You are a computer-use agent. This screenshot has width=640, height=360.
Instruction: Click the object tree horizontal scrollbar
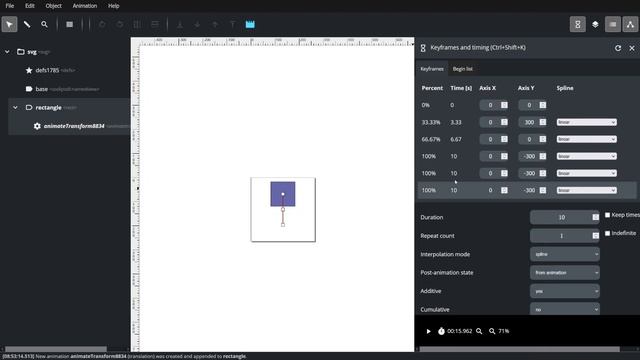[56, 349]
